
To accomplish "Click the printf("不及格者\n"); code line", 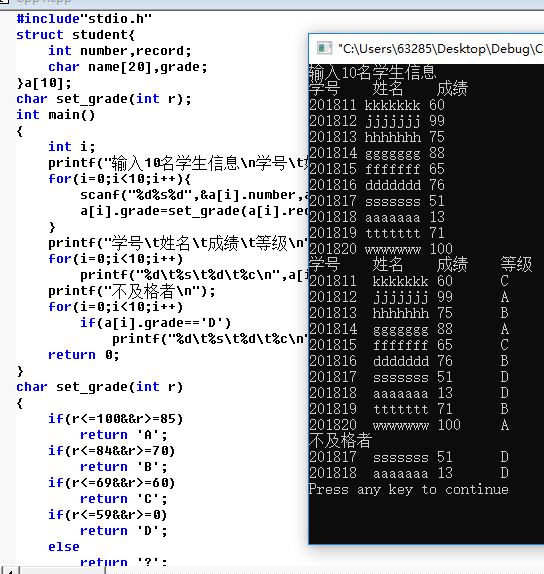I will tap(132, 291).
